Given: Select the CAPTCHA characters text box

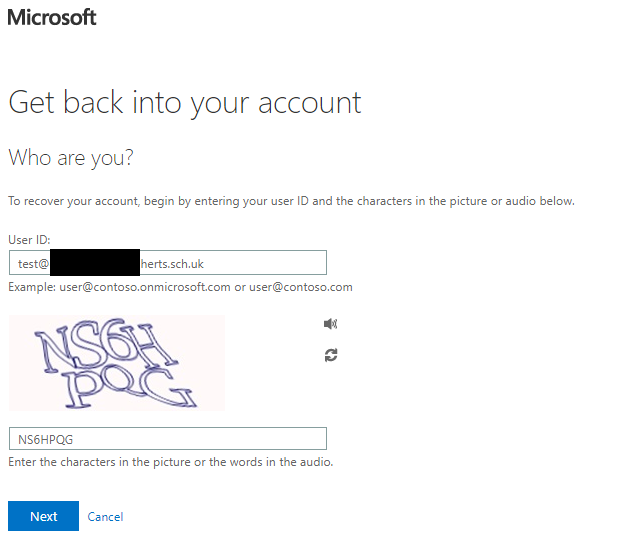Looking at the screenshot, I should (x=168, y=438).
